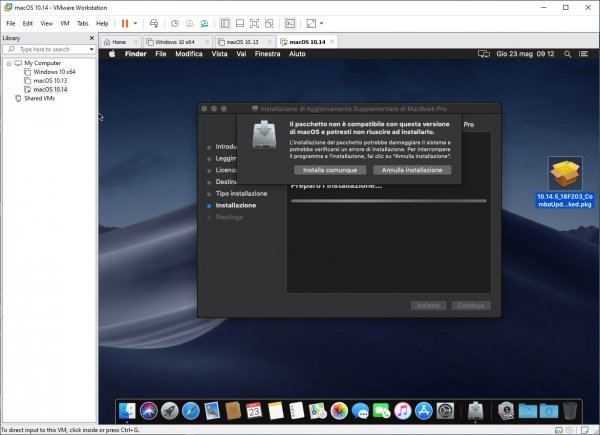The width and height of the screenshot is (600, 435).
Task: Open Trash in the macOS dock
Action: tap(569, 410)
